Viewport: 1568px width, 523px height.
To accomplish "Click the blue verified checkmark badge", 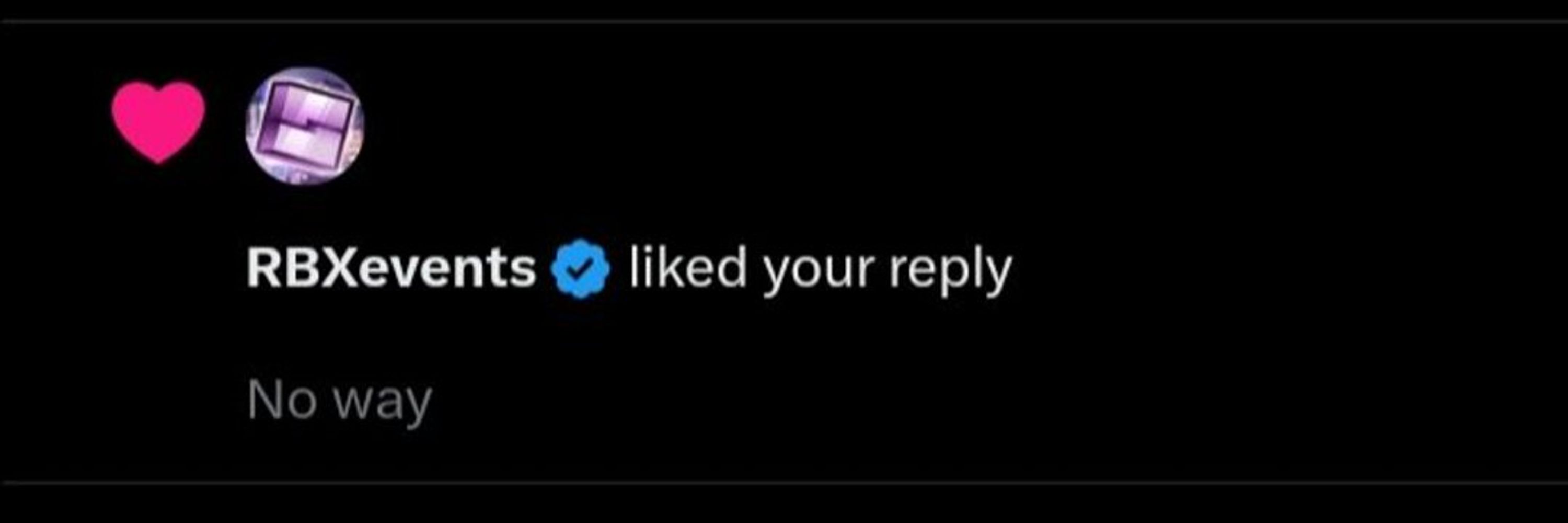I will click(x=580, y=268).
